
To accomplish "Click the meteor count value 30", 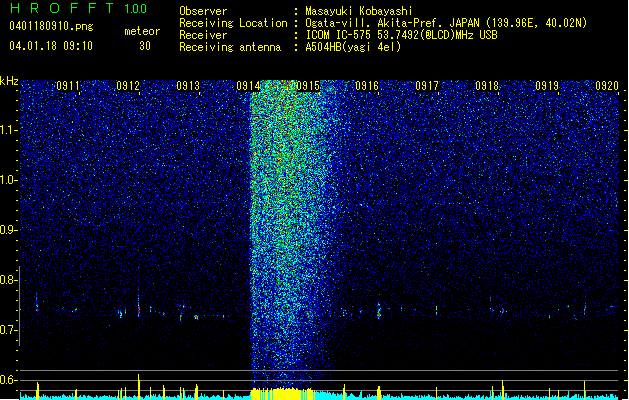I will (145, 46).
